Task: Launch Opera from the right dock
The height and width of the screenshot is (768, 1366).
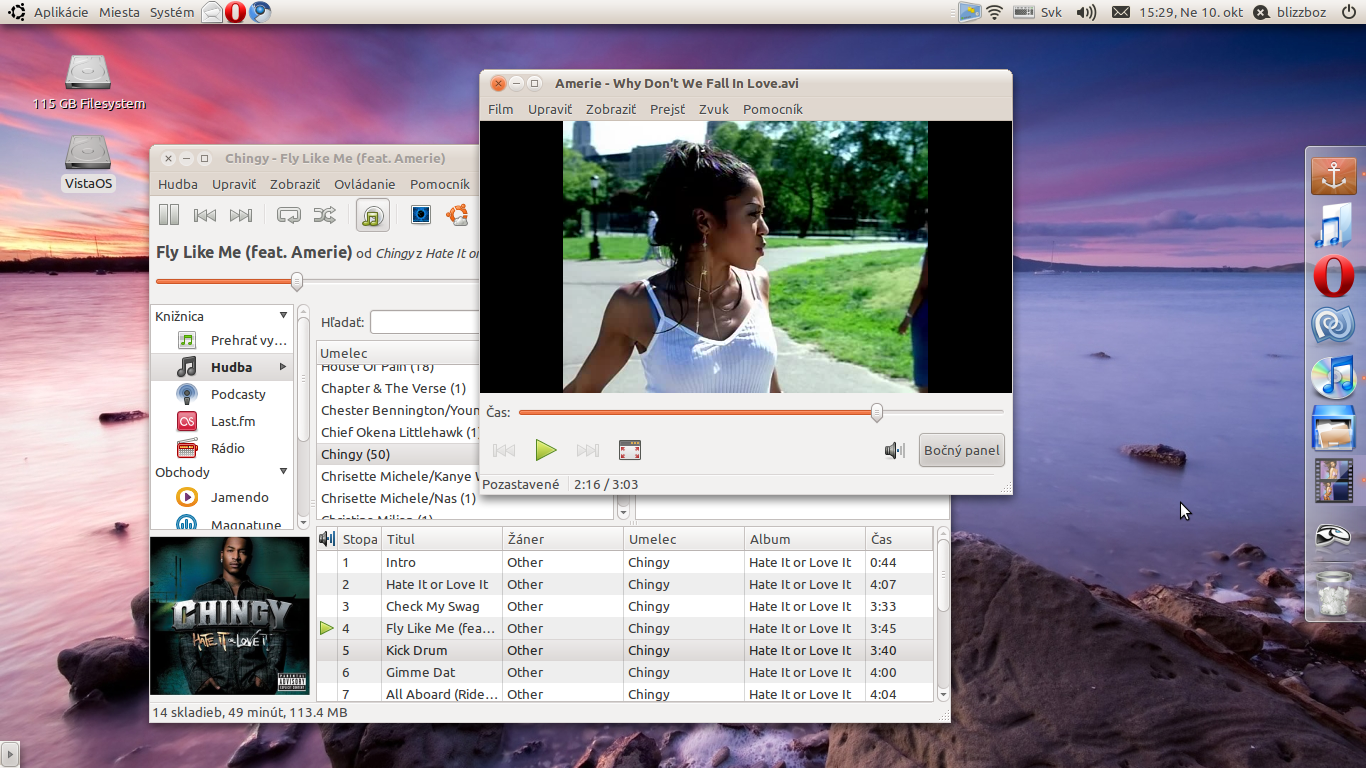Action: click(x=1334, y=277)
